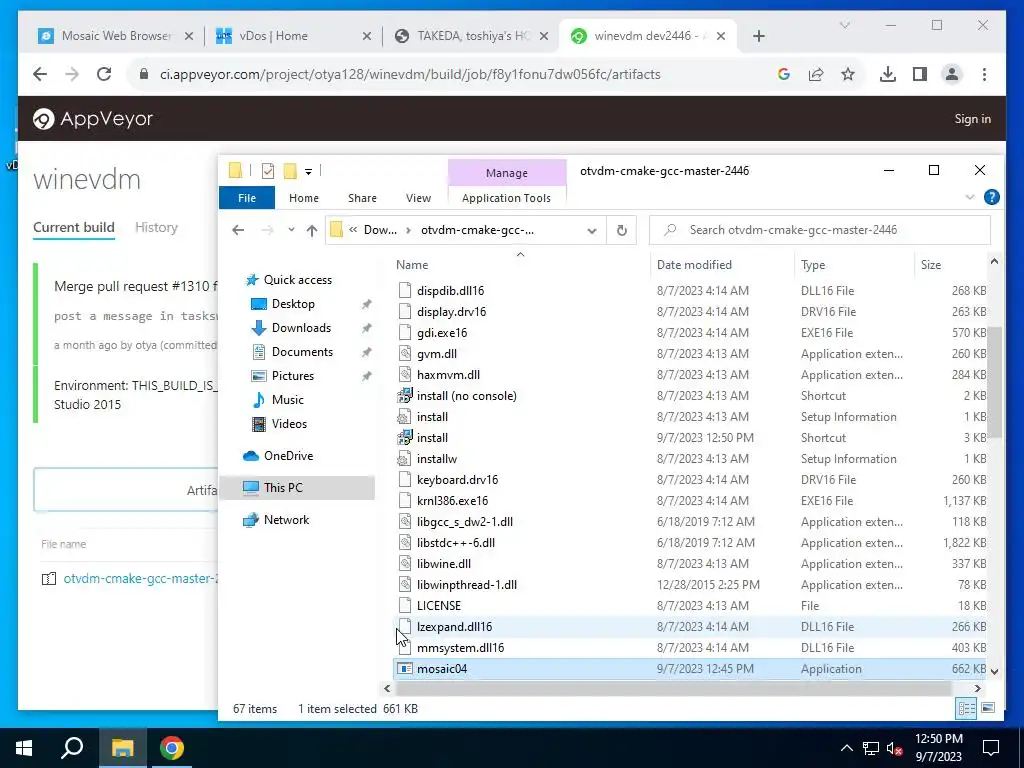Viewport: 1024px width, 768px height.
Task: Click the Chrome back arrow button
Action: click(40, 74)
